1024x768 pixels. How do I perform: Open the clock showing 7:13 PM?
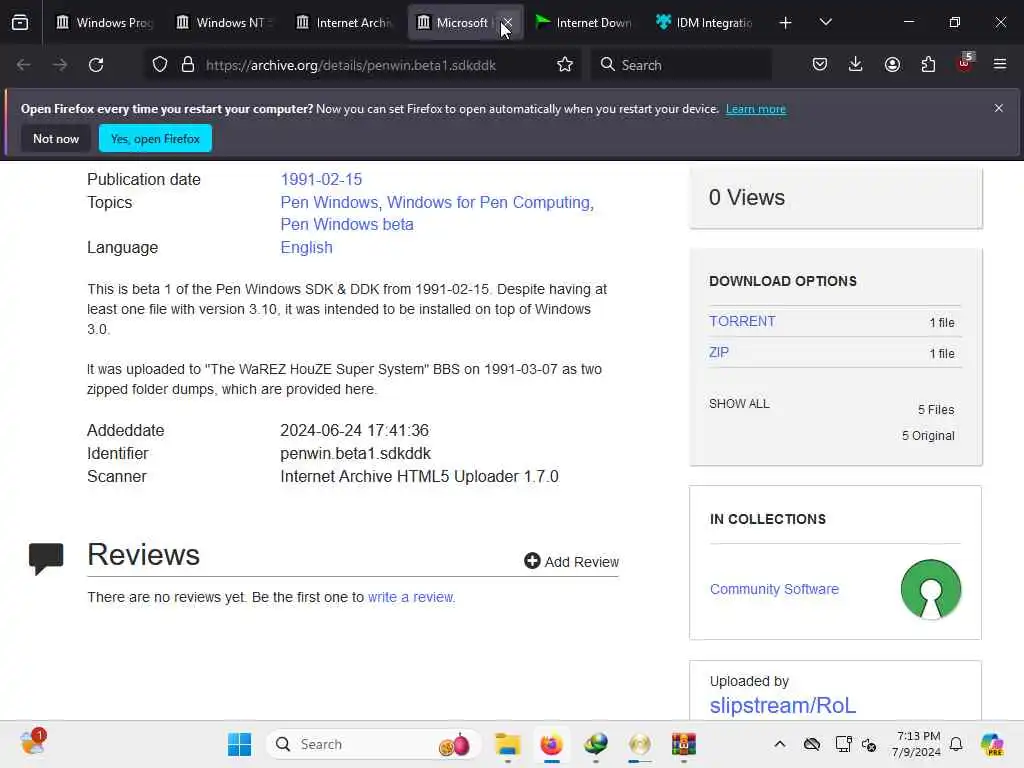916,744
